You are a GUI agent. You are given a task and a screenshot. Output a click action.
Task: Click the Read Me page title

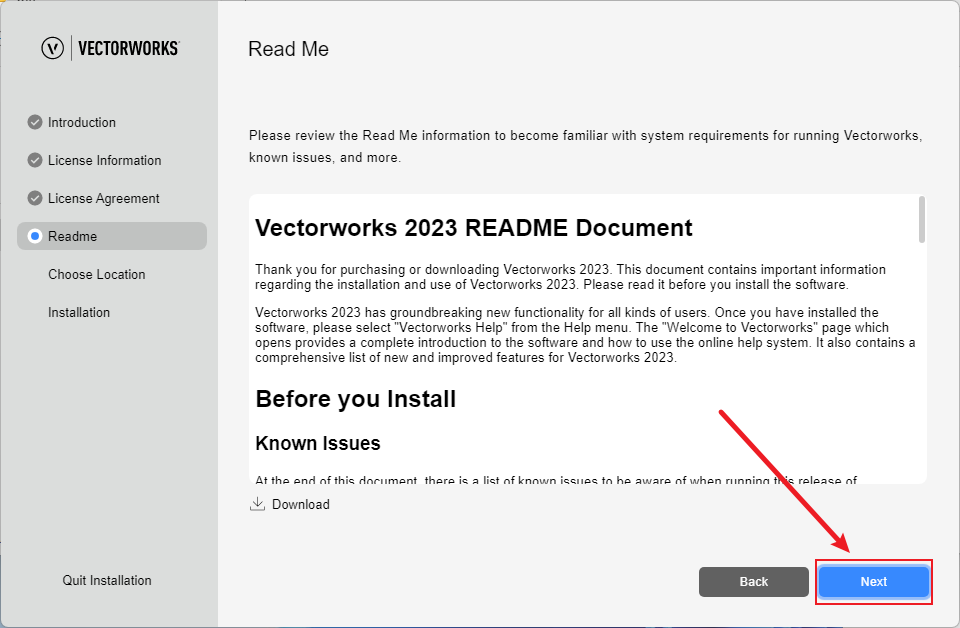(x=288, y=49)
